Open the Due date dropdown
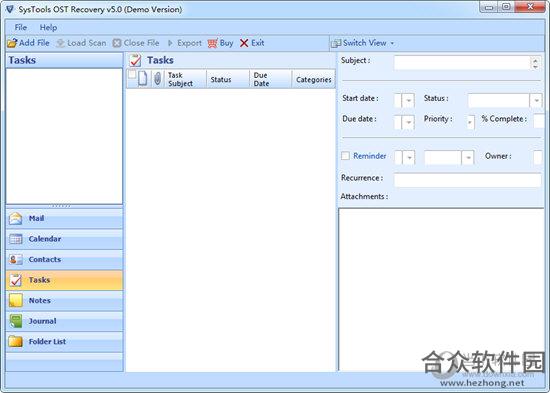The height and width of the screenshot is (393, 550). tap(408, 122)
